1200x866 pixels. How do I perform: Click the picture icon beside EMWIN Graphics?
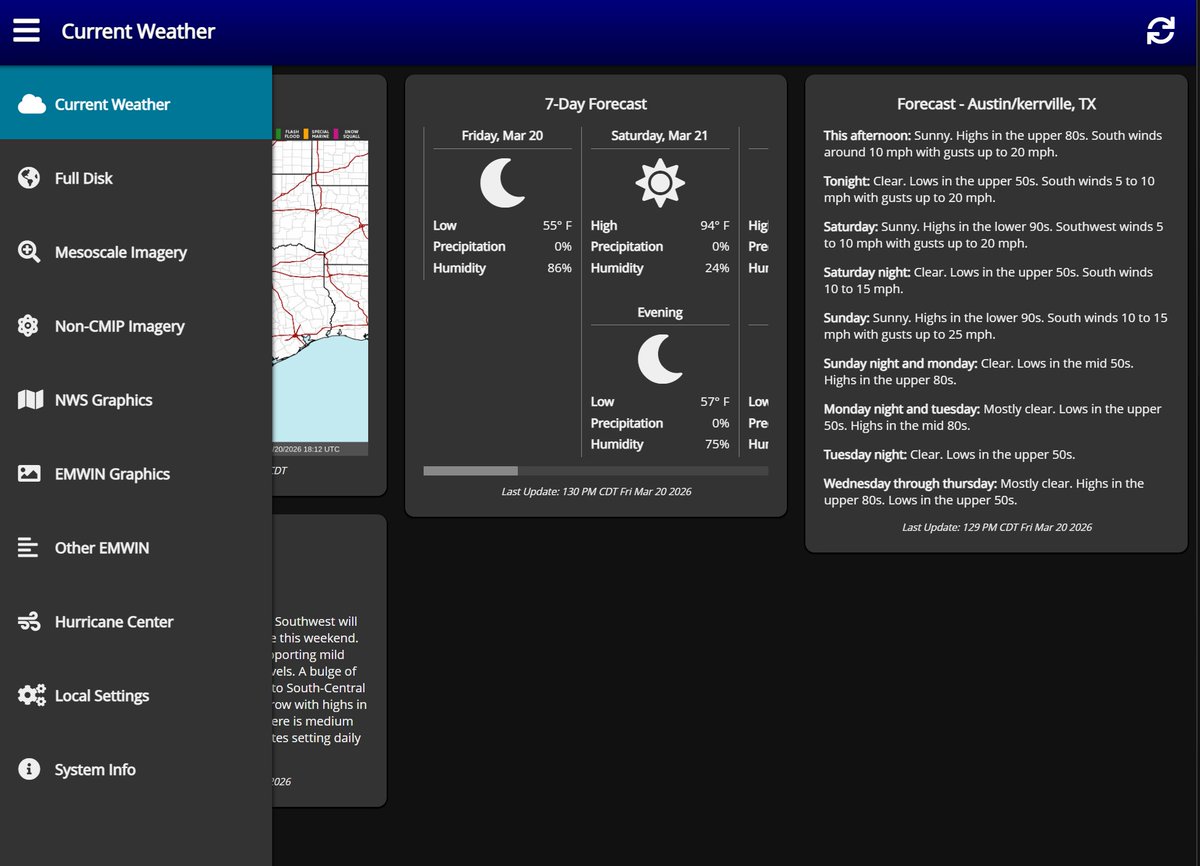pyautogui.click(x=29, y=474)
